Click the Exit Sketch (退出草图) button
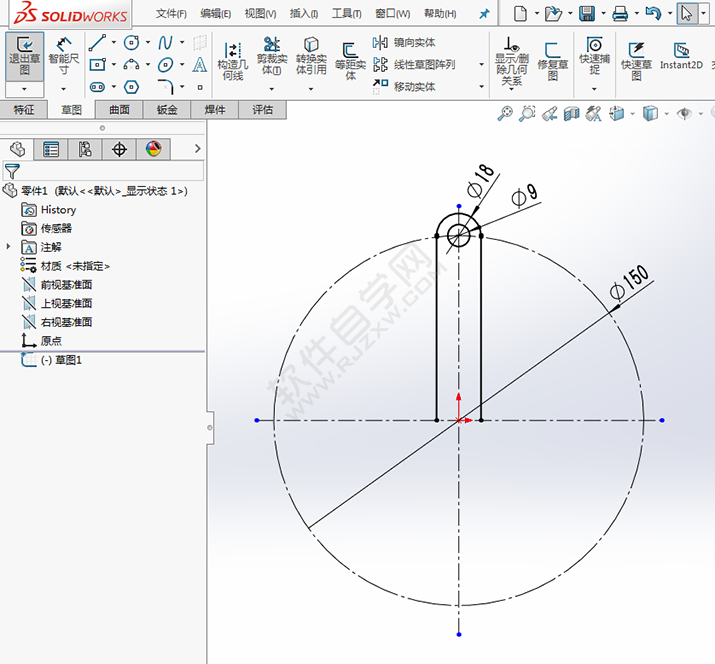Screen dimensions: 715x664 coord(25,56)
